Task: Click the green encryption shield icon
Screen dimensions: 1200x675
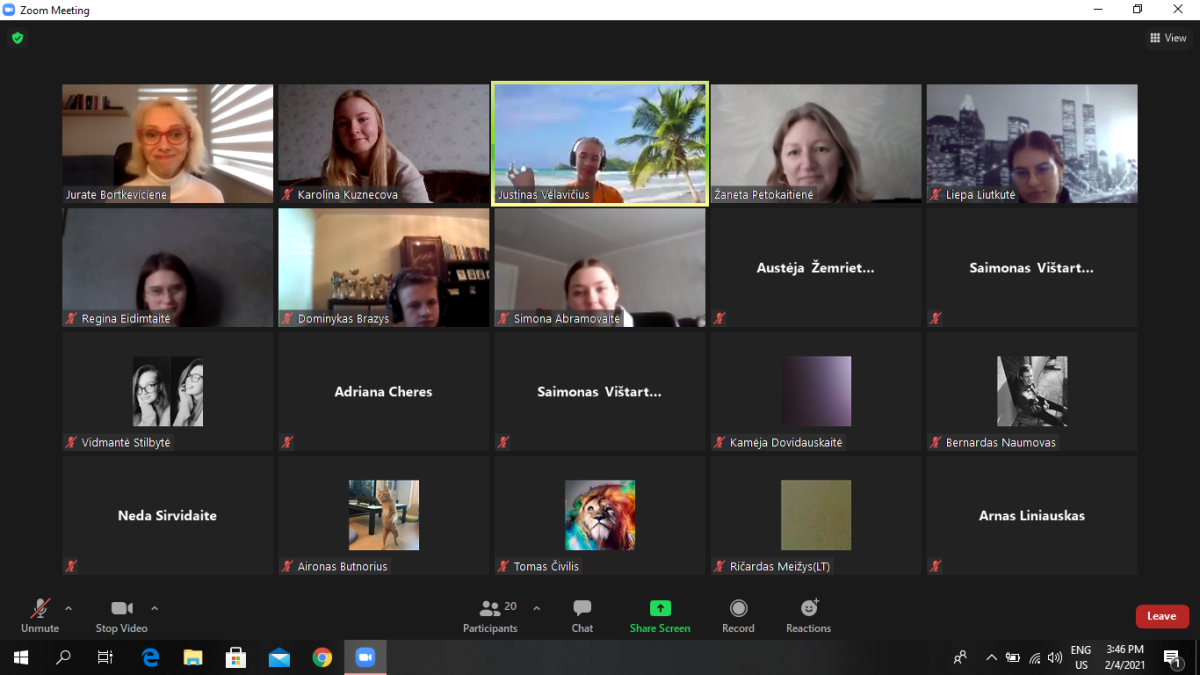Action: pos(17,38)
